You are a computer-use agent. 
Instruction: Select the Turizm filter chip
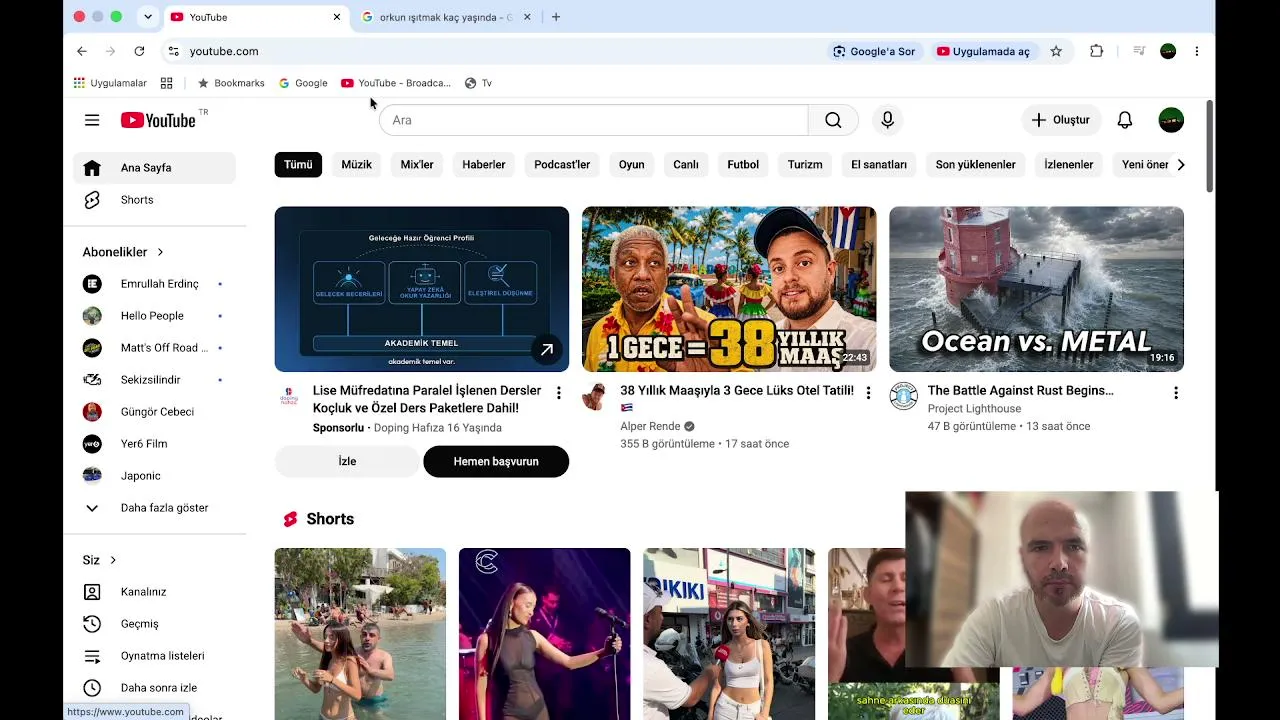click(805, 165)
